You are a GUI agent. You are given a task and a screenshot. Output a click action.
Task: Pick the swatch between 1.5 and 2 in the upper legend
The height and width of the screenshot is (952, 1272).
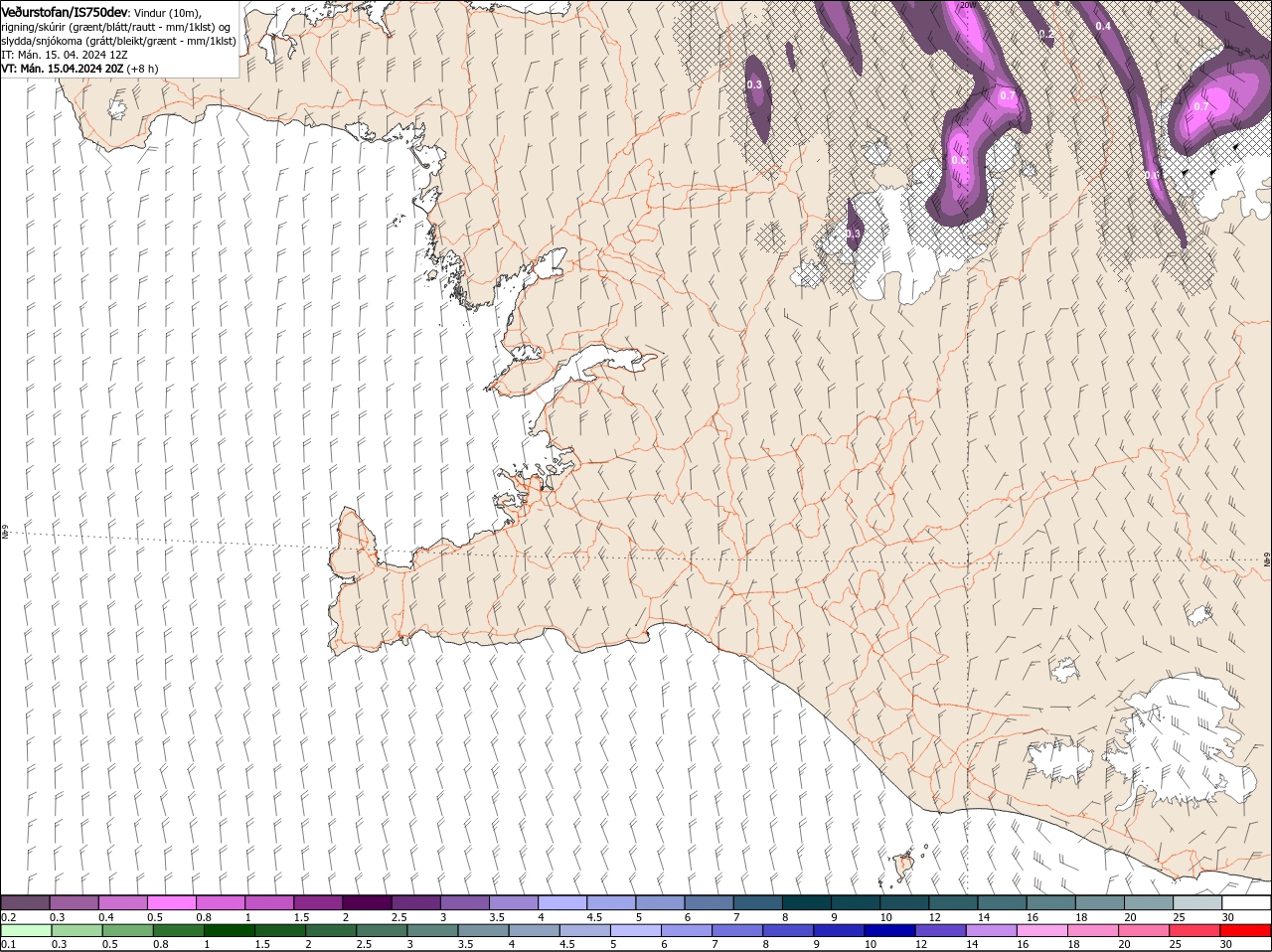tap(318, 902)
